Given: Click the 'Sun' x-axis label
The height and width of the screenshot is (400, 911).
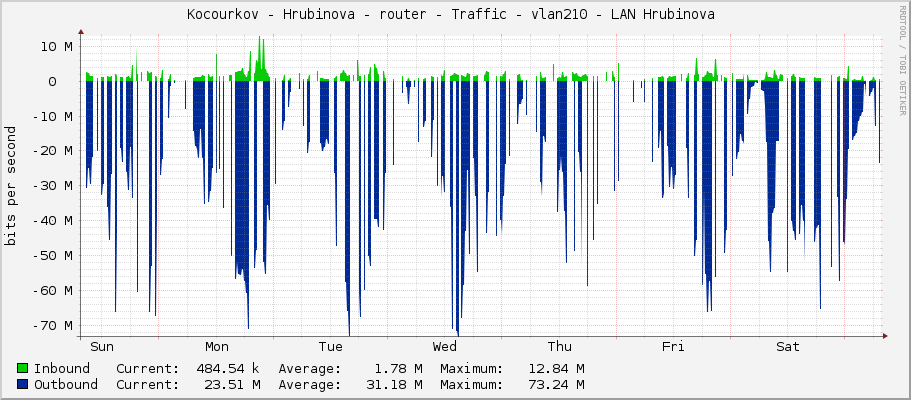Looking at the screenshot, I should 102,347.
